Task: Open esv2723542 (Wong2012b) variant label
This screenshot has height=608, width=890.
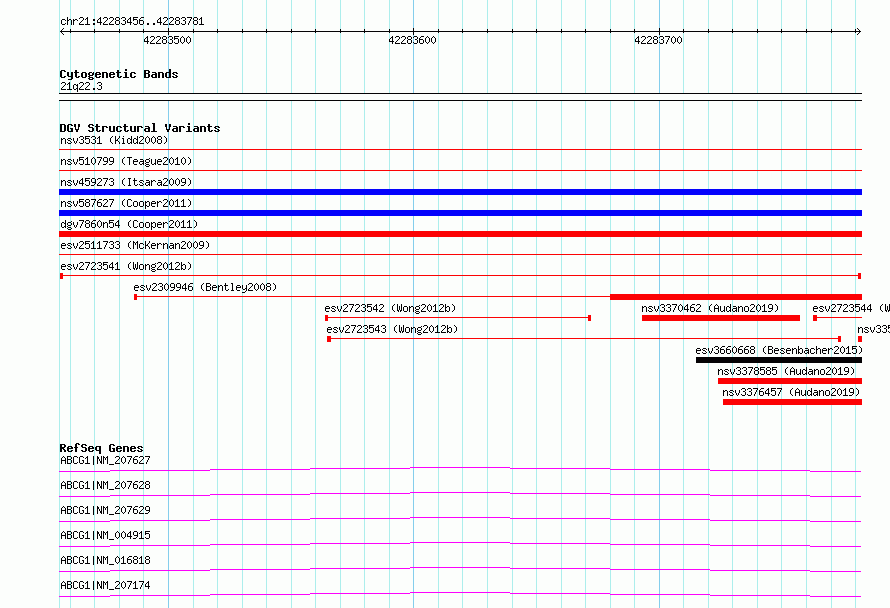Action: tap(391, 308)
